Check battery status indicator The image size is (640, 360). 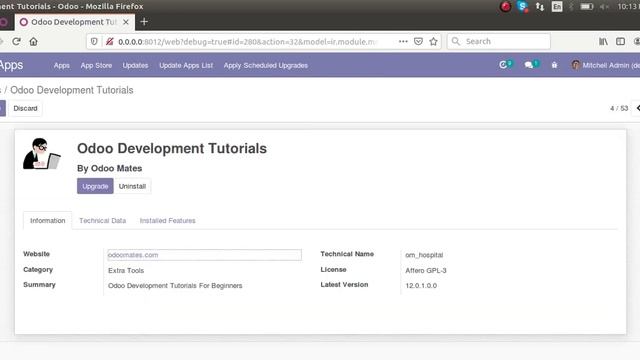[587, 7]
